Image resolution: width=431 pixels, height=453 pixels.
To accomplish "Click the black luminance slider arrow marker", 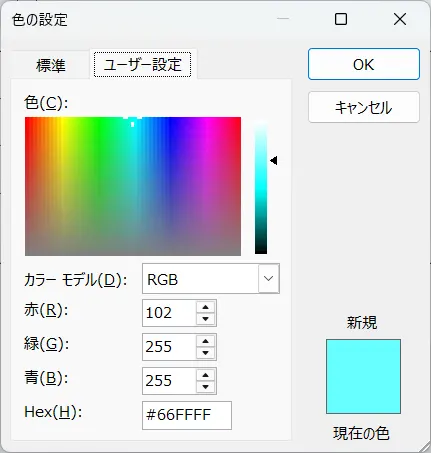I will pyautogui.click(x=274, y=161).
